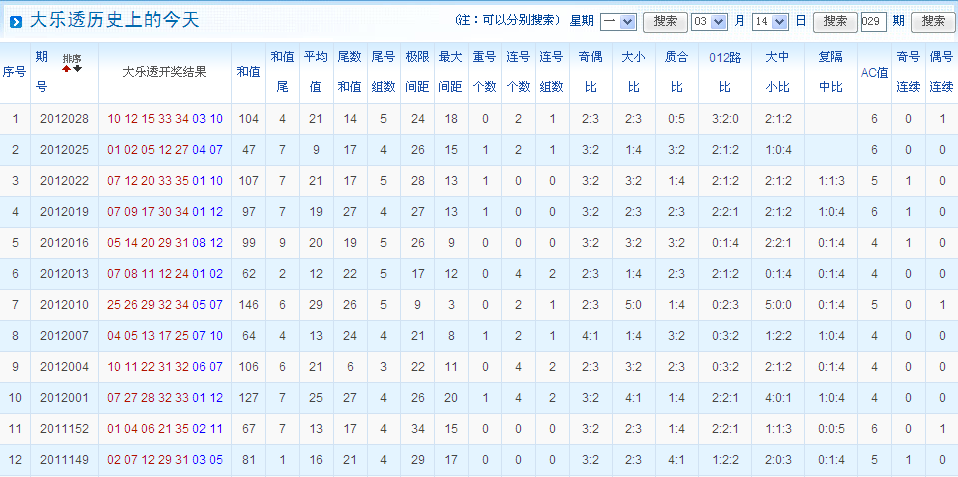
Task: Click the 极限间距 column header
Action: pos(417,72)
